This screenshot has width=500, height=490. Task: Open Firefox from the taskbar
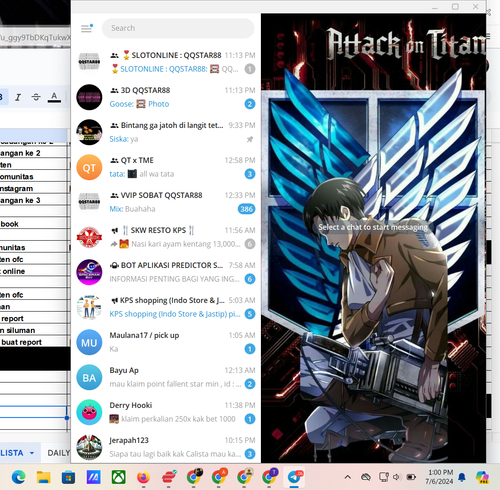click(x=143, y=478)
